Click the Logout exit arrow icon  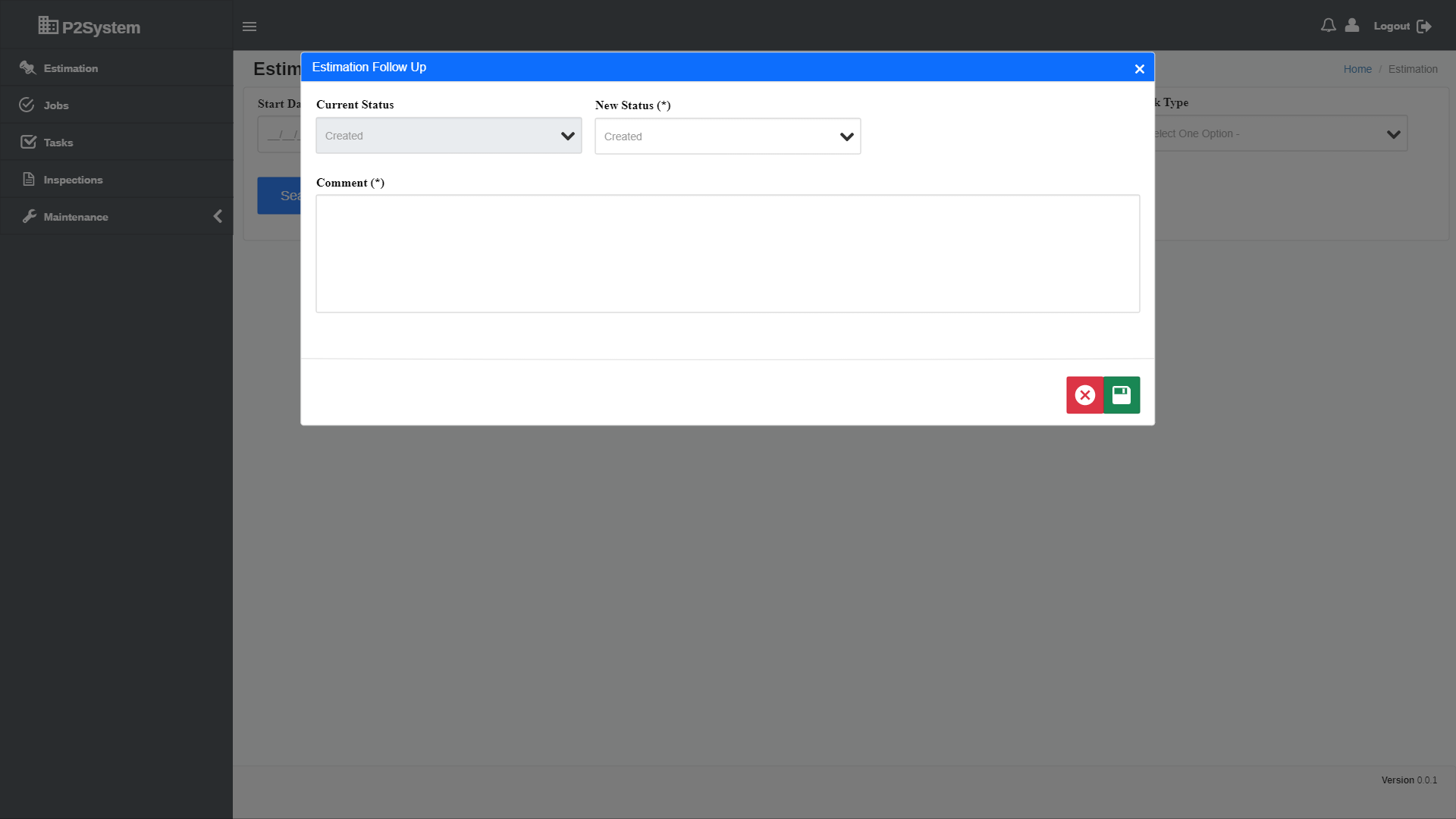point(1424,27)
